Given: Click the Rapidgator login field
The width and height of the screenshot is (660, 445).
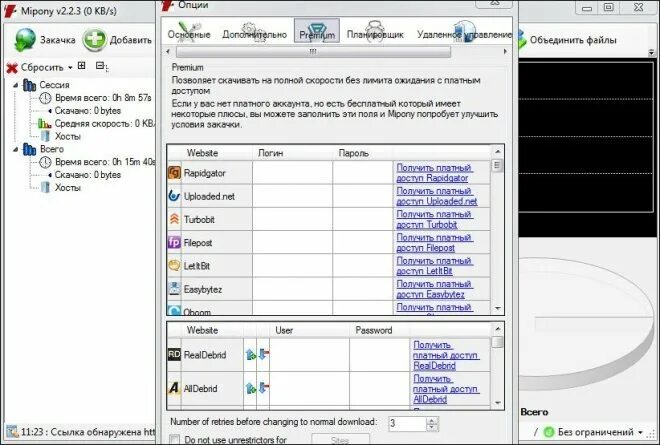Looking at the screenshot, I should pyautogui.click(x=293, y=173).
